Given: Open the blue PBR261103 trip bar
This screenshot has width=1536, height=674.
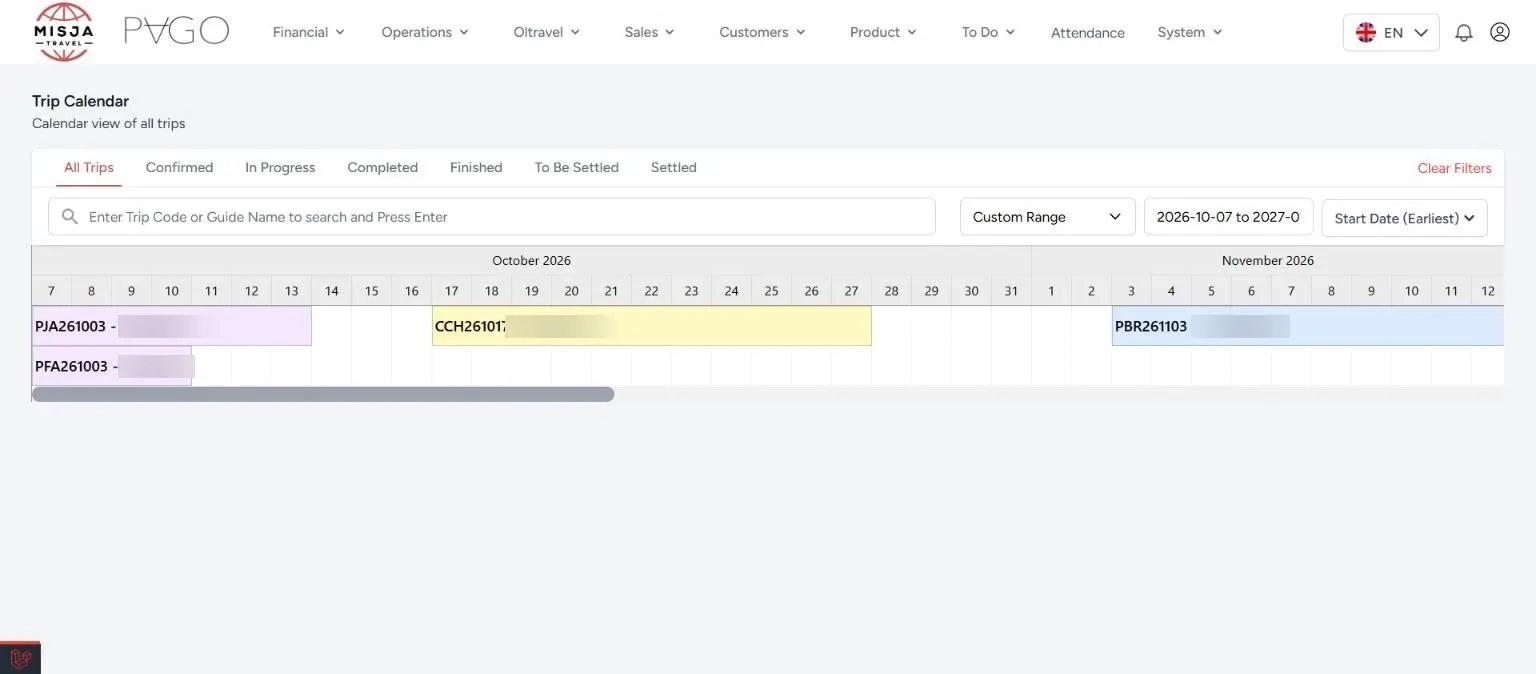Looking at the screenshot, I should [x=1308, y=326].
